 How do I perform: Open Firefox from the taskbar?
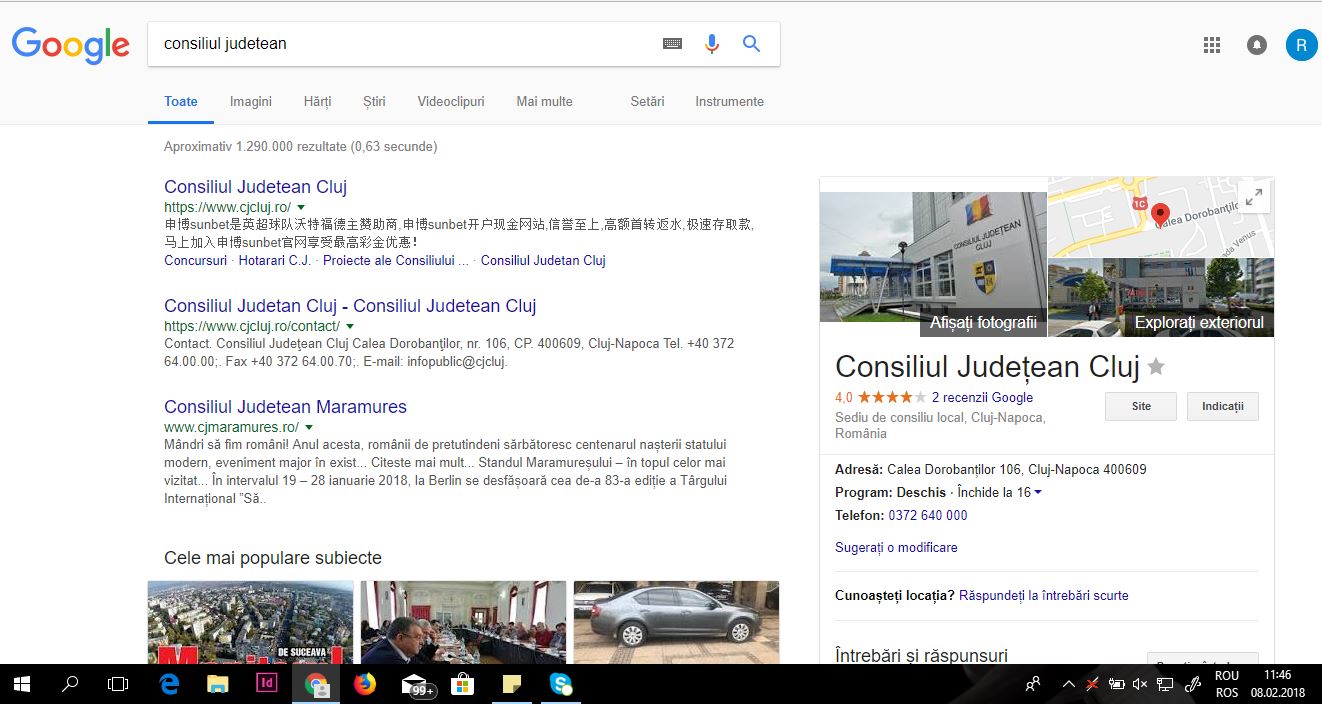tap(365, 684)
